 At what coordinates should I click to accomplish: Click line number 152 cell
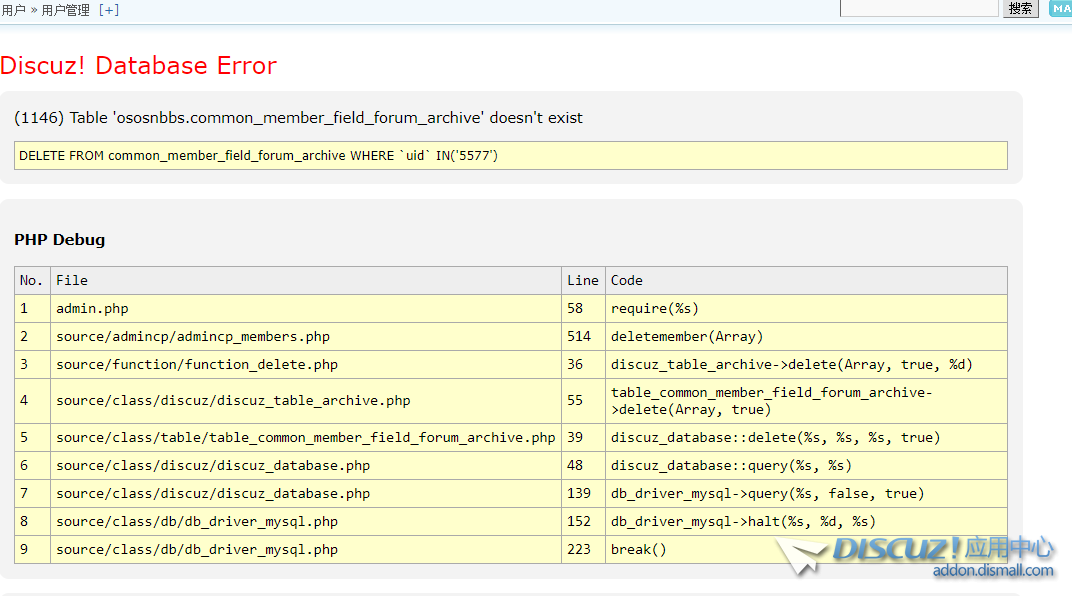tap(583, 522)
